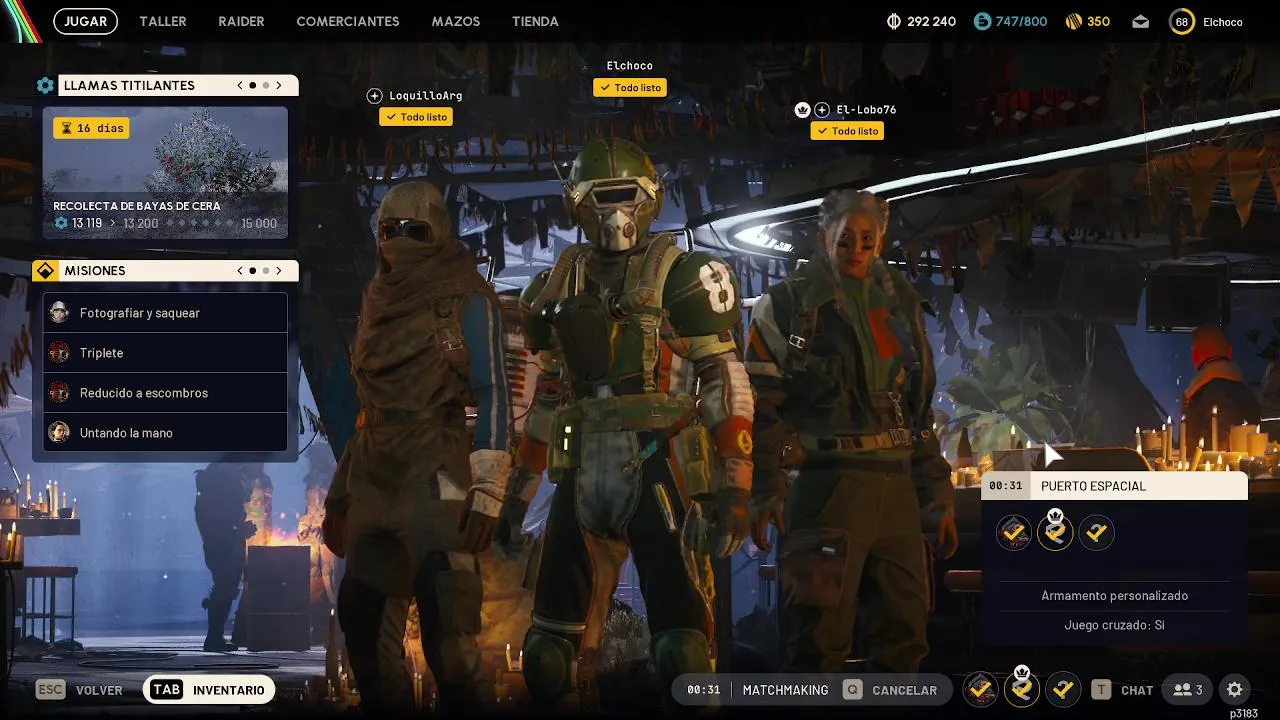The image size is (1280, 720).
Task: Select second page dot in Misiones header
Action: pos(266,271)
